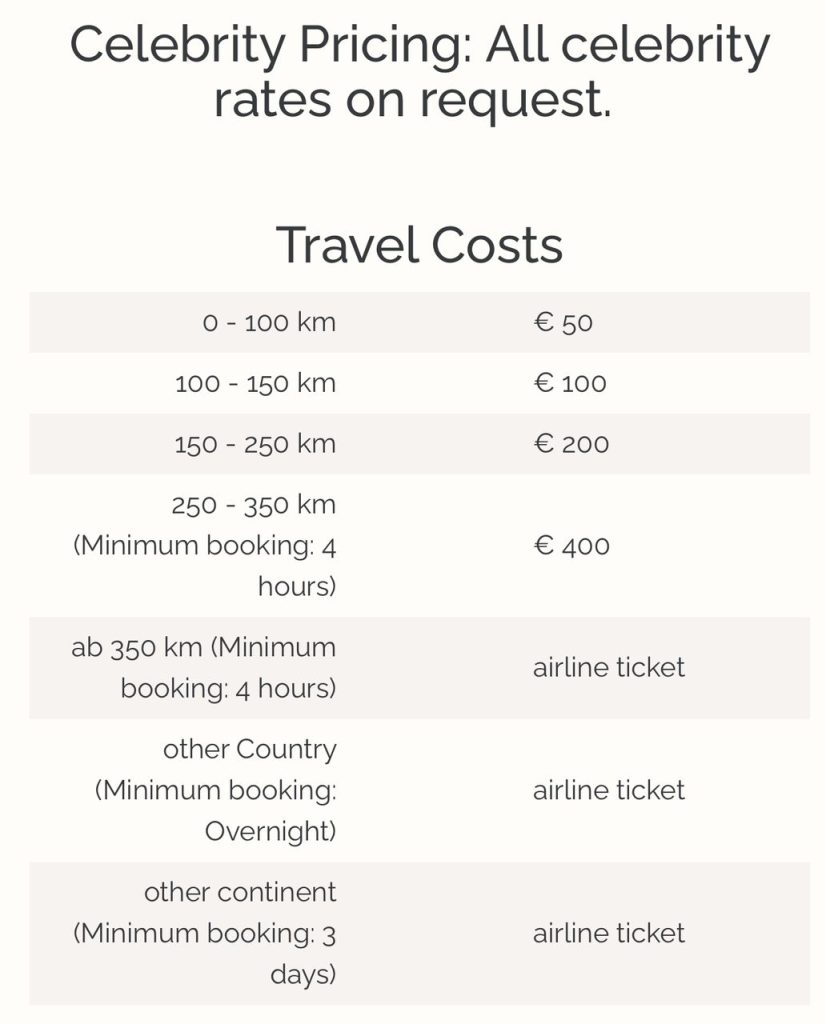
Task: Click airline ticket in the other continent row
Action: click(x=609, y=933)
